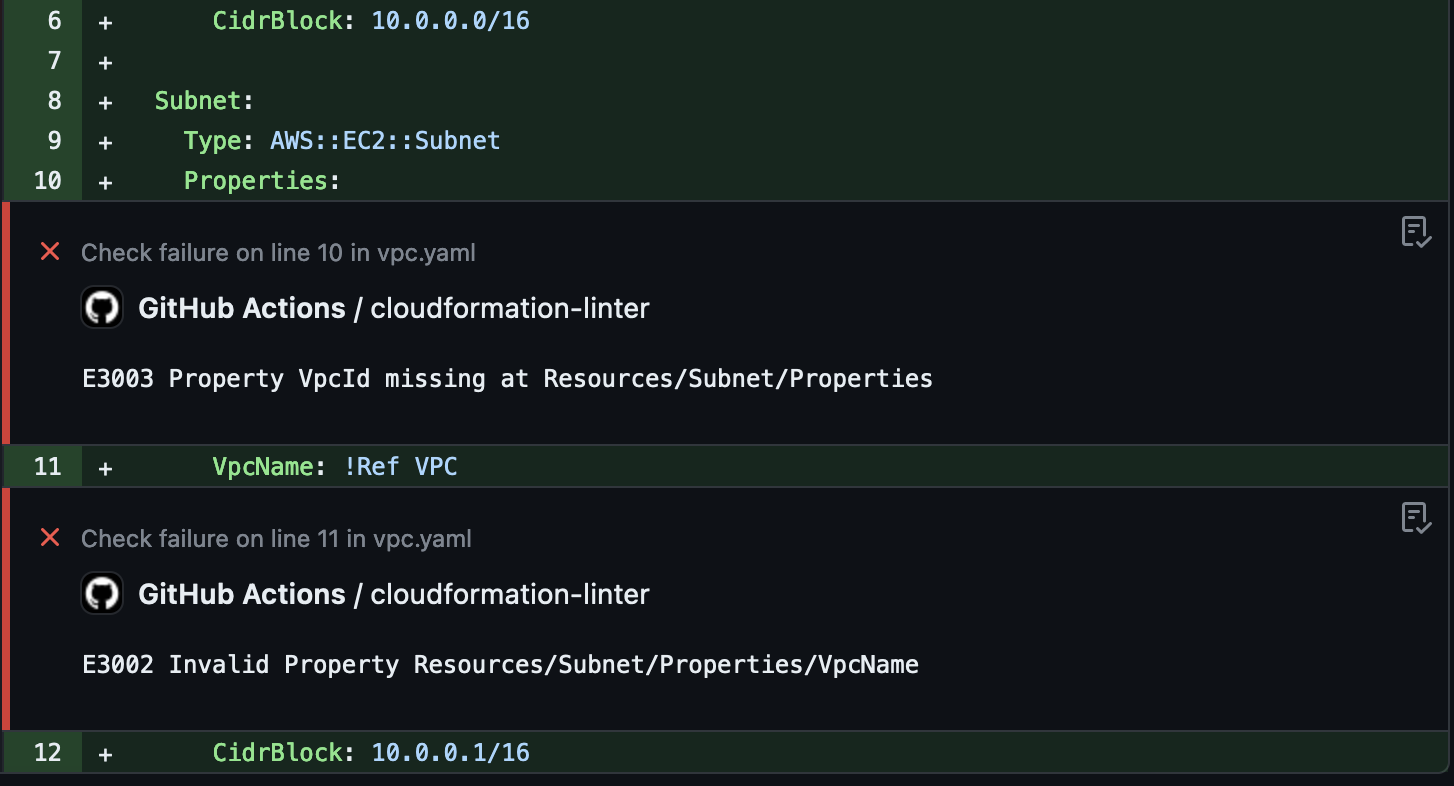Open check run details icon for line 10 annotation
Screen dimensions: 1454x786
(1417, 232)
